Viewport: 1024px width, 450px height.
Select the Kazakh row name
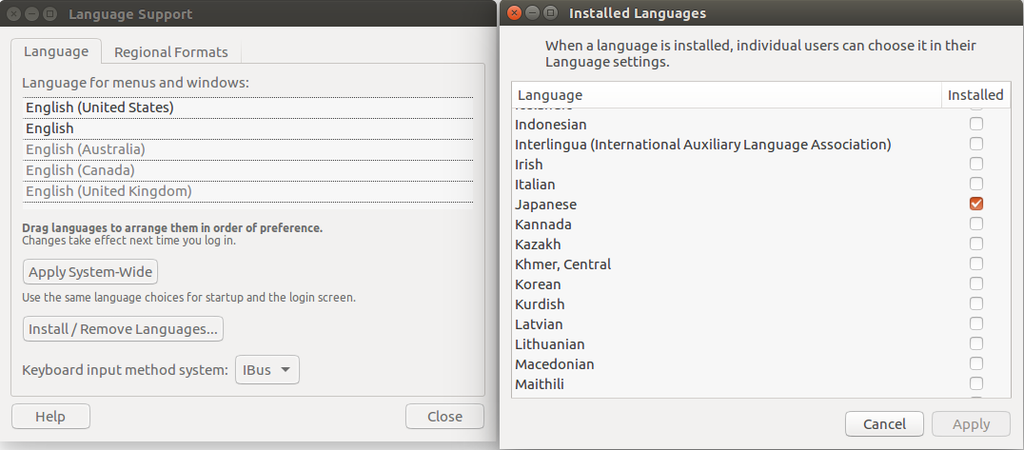tap(537, 245)
